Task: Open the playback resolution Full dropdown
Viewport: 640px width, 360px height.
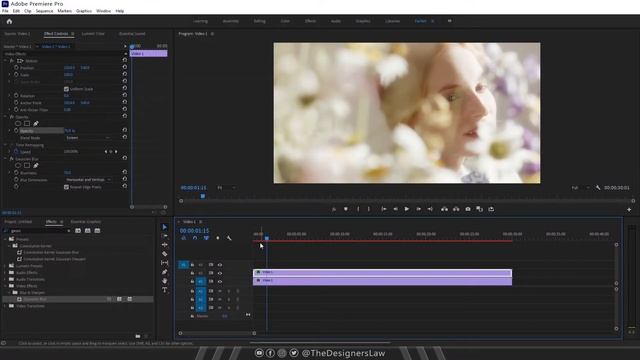Action: (x=580, y=188)
